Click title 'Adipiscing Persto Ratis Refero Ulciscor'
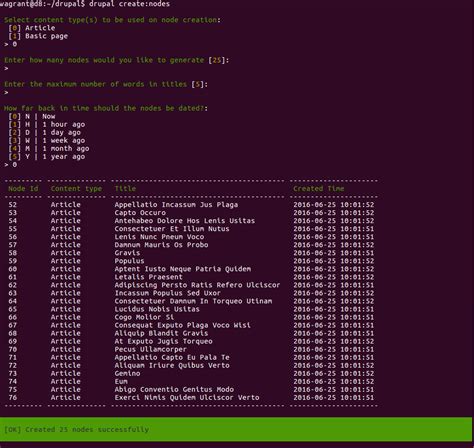The width and height of the screenshot is (474, 448). click(x=197, y=285)
